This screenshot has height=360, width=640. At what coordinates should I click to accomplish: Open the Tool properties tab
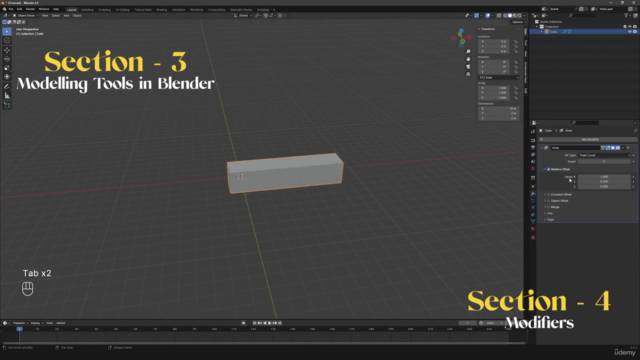533,131
